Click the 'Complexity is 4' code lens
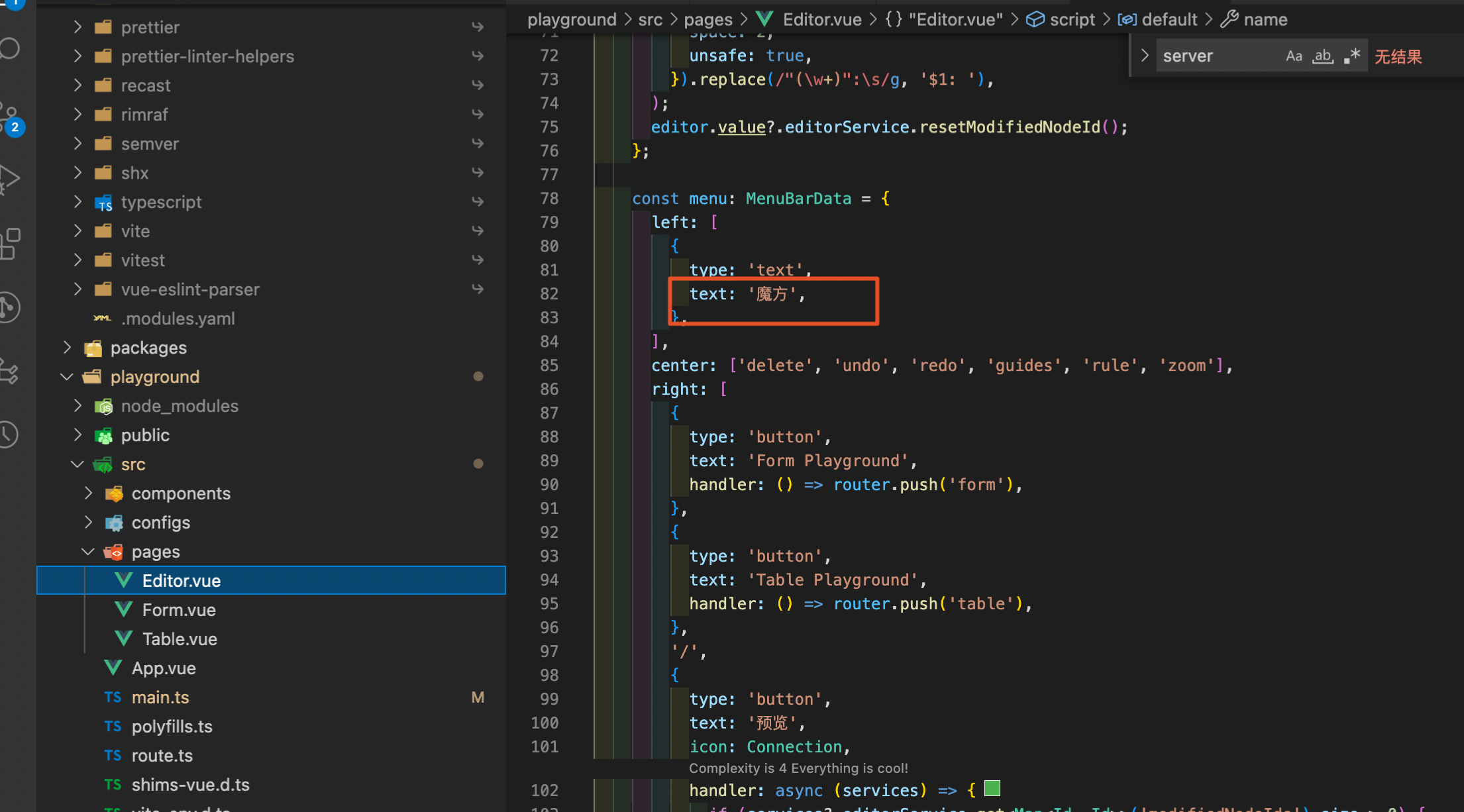 pos(798,768)
